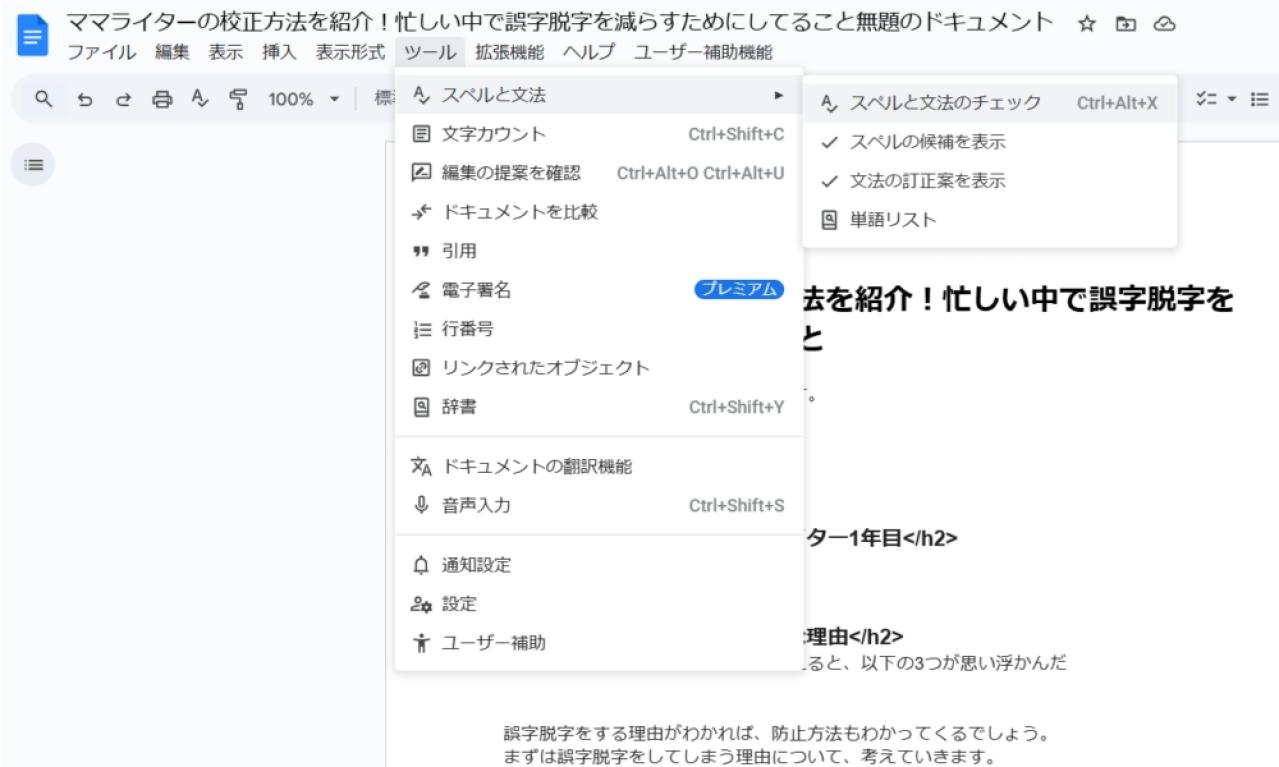Open 通知設定
This screenshot has height=767, width=1279.
point(599,565)
